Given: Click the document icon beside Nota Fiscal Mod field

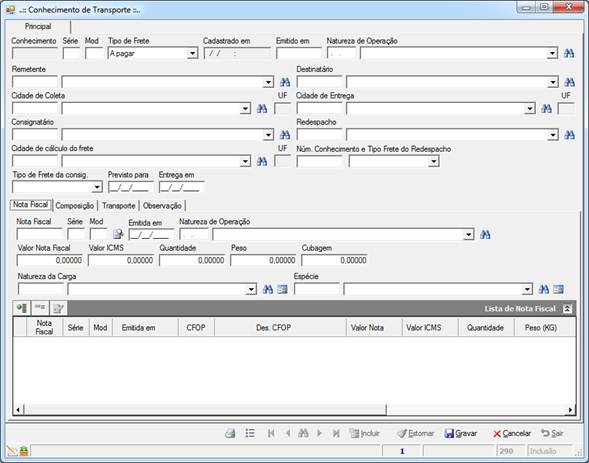Looking at the screenshot, I should (118, 234).
